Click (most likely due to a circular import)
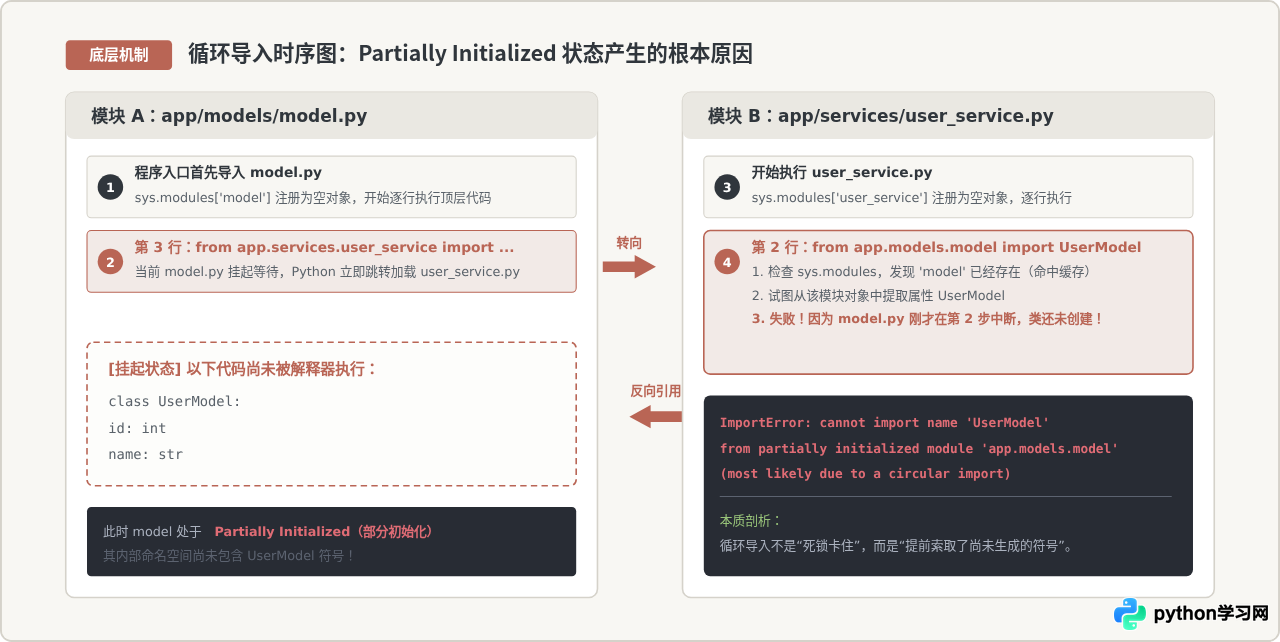Viewport: 1280px width, 642px height. coord(865,473)
